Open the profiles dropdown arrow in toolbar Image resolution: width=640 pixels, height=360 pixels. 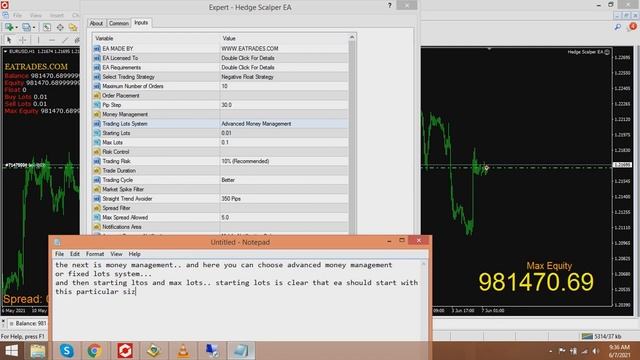click(34, 28)
